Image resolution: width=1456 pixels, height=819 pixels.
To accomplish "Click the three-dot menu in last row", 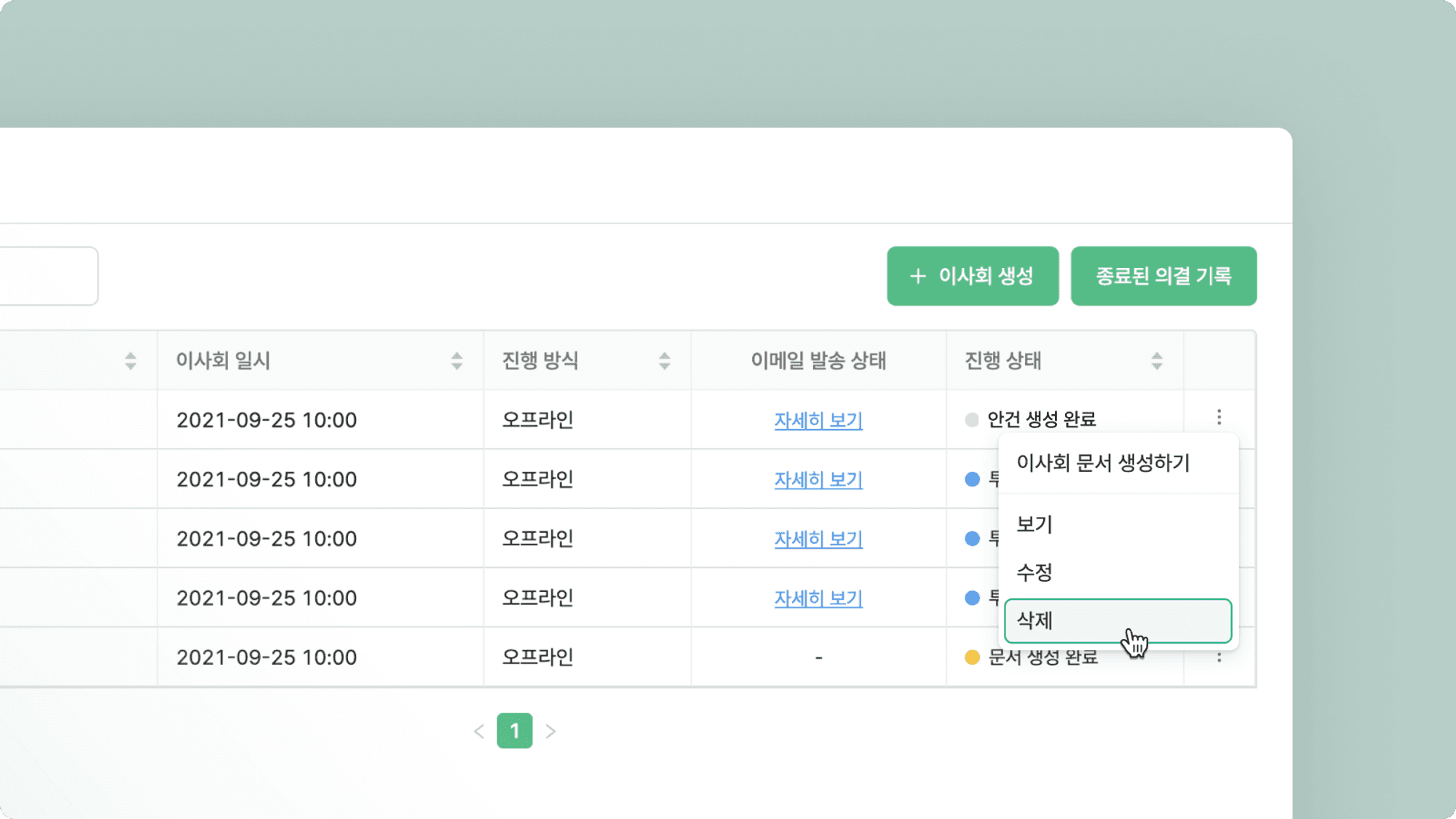I will tap(1219, 657).
